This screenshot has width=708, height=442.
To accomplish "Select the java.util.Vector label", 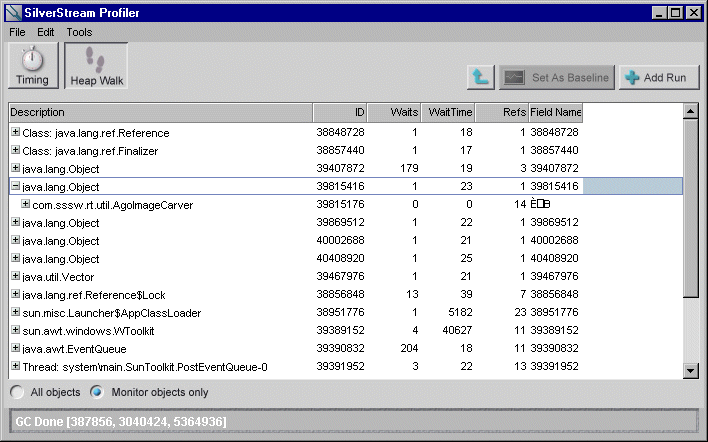I will point(58,277).
